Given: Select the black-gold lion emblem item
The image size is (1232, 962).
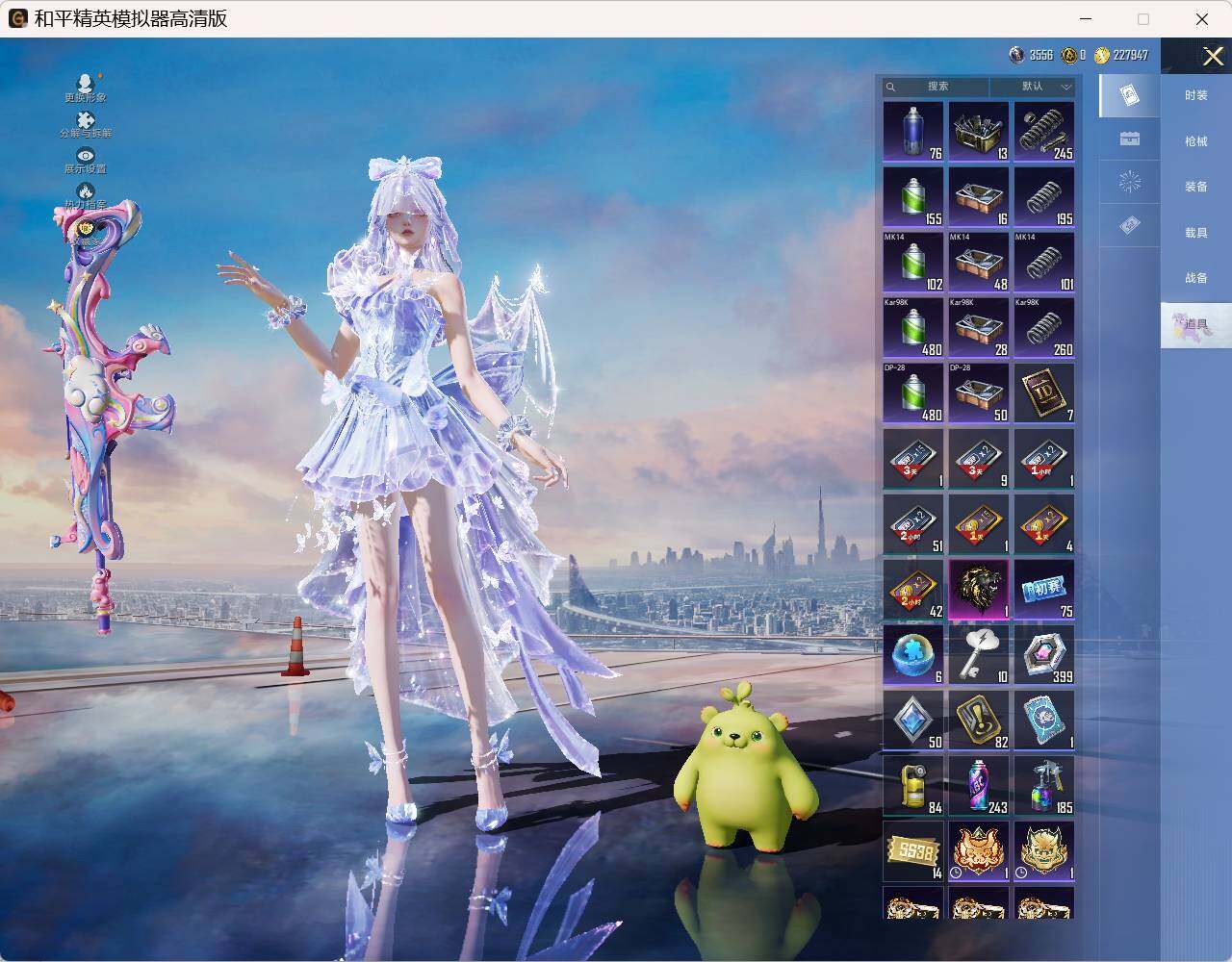Looking at the screenshot, I should pyautogui.click(x=979, y=589).
